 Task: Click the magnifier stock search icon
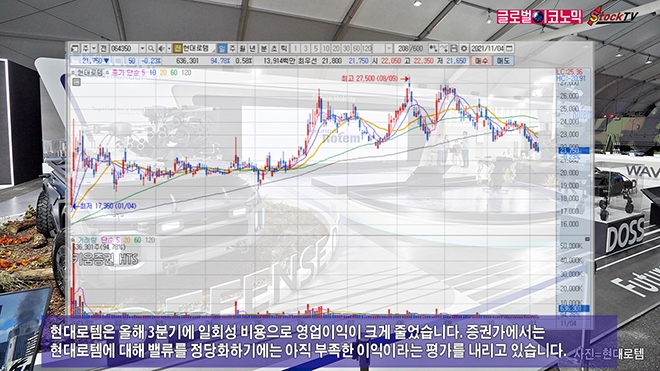point(151,48)
